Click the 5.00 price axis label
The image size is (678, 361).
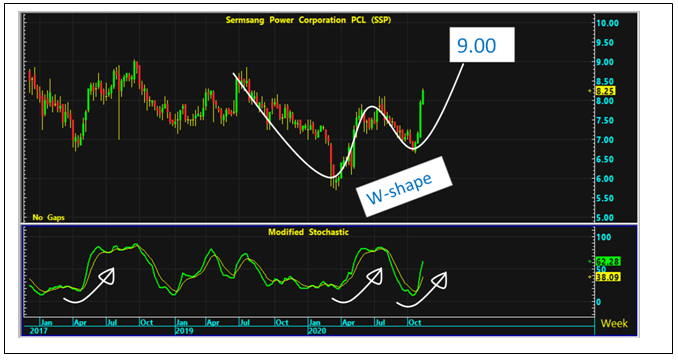coord(605,217)
